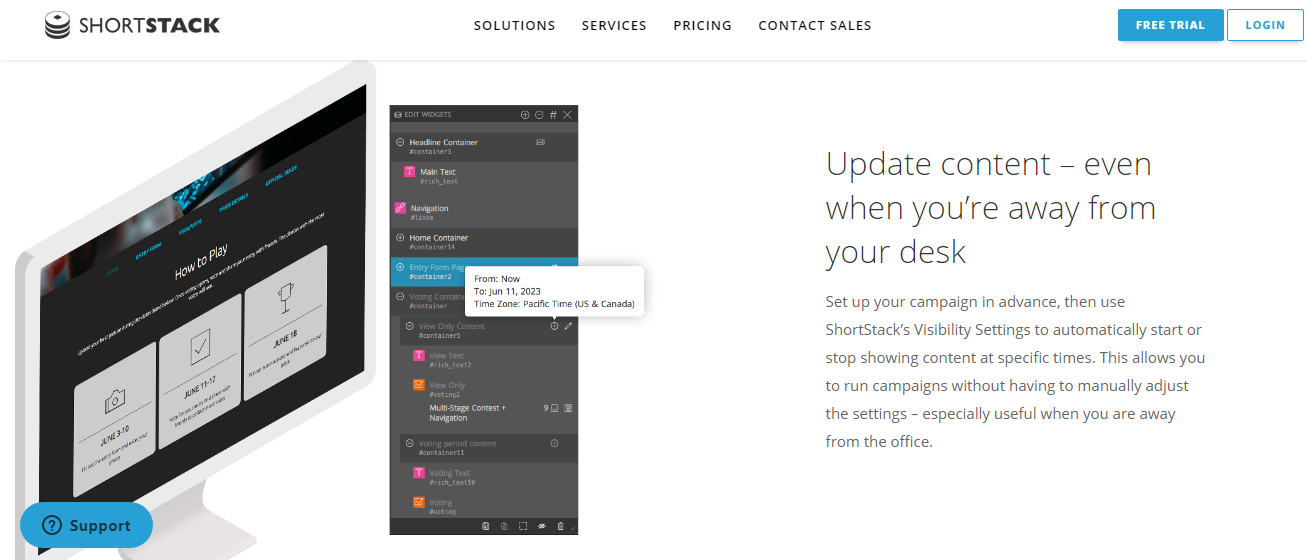This screenshot has width=1307, height=560.
Task: Click the entries icon next to the number 9
Action: coord(554,408)
